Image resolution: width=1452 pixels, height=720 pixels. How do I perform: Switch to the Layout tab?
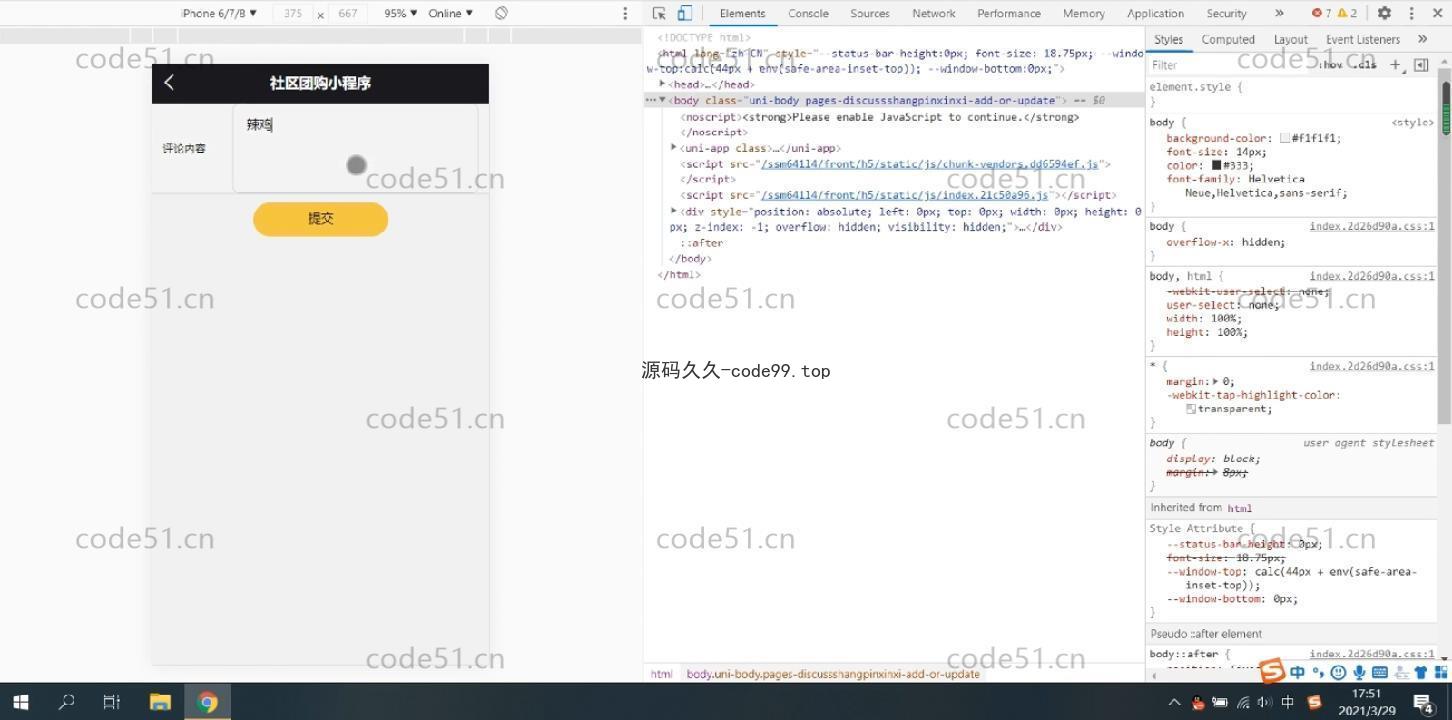(x=1290, y=39)
